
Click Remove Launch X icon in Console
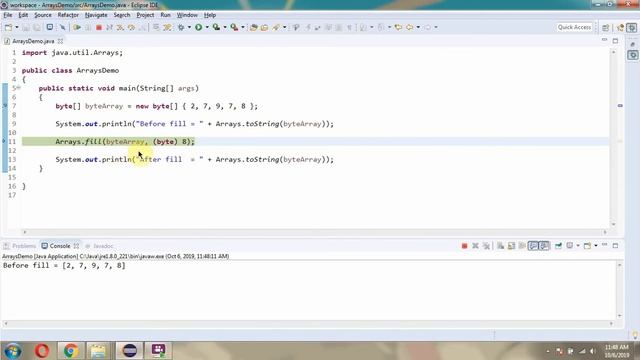[x=475, y=246]
